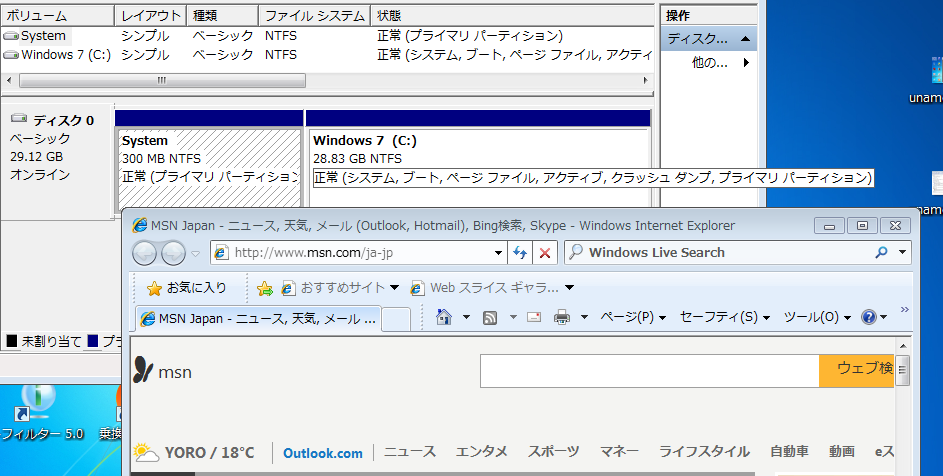Image resolution: width=943 pixels, height=476 pixels.
Task: Open the ツール(O) menu
Action: coord(817,317)
